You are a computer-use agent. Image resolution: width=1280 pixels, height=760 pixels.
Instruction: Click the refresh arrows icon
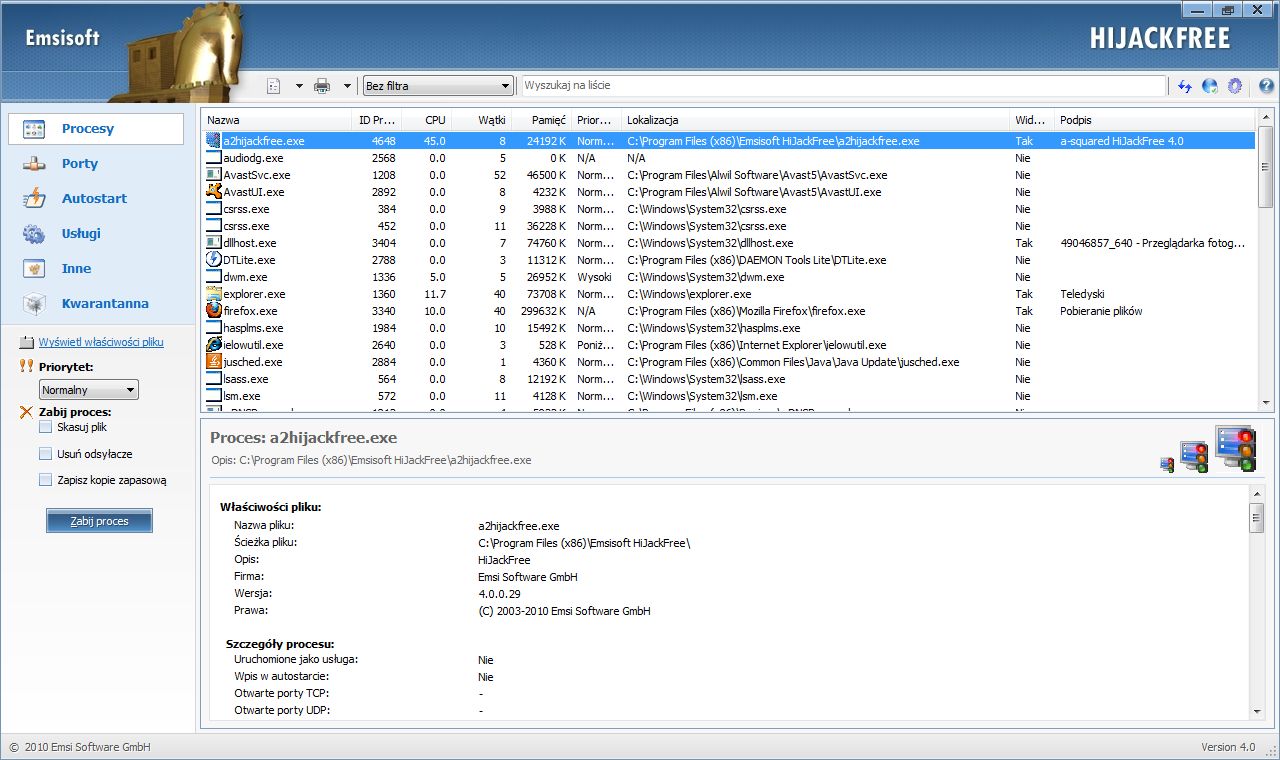[1185, 86]
